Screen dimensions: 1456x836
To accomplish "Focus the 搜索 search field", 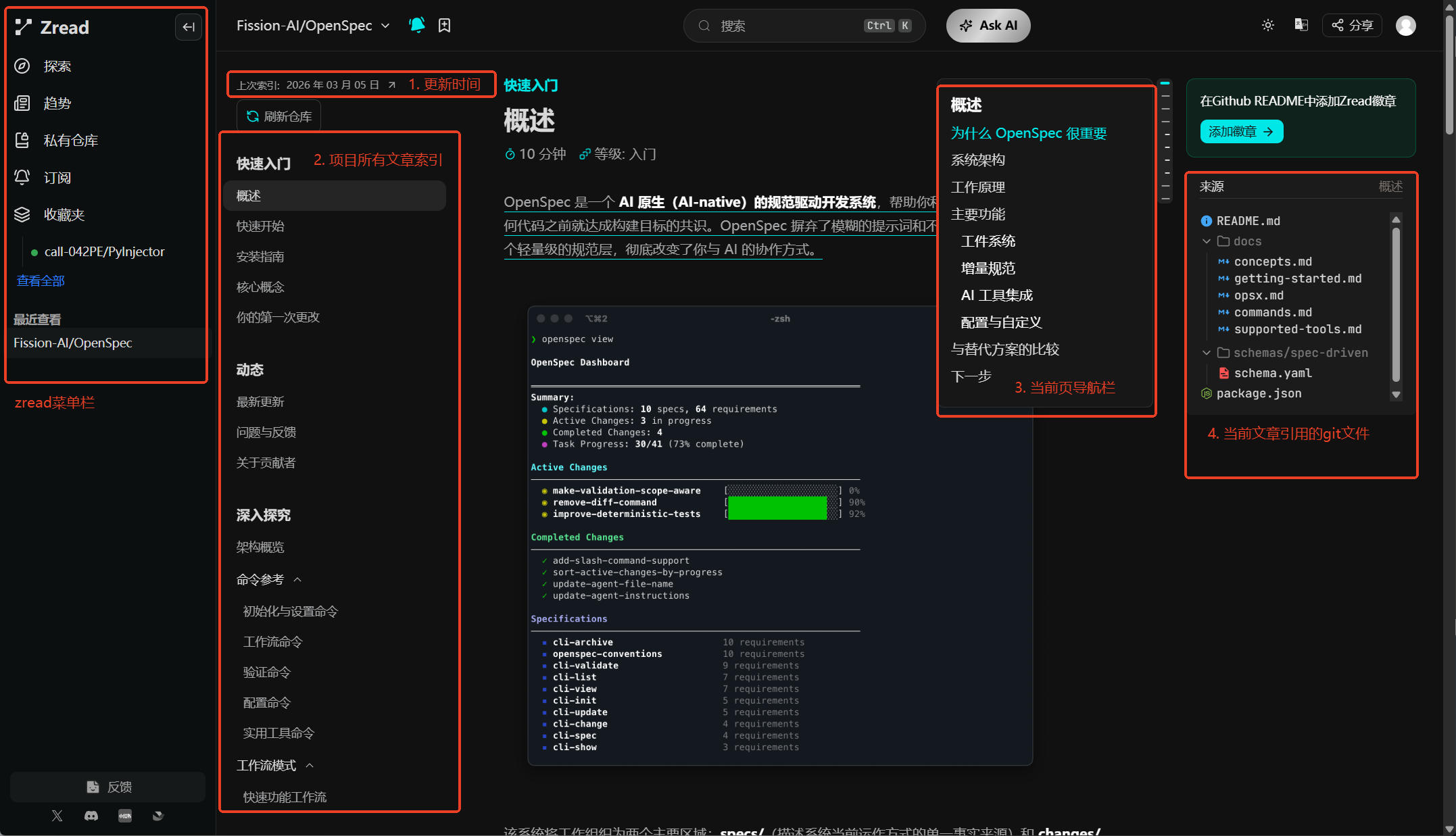I will point(804,26).
